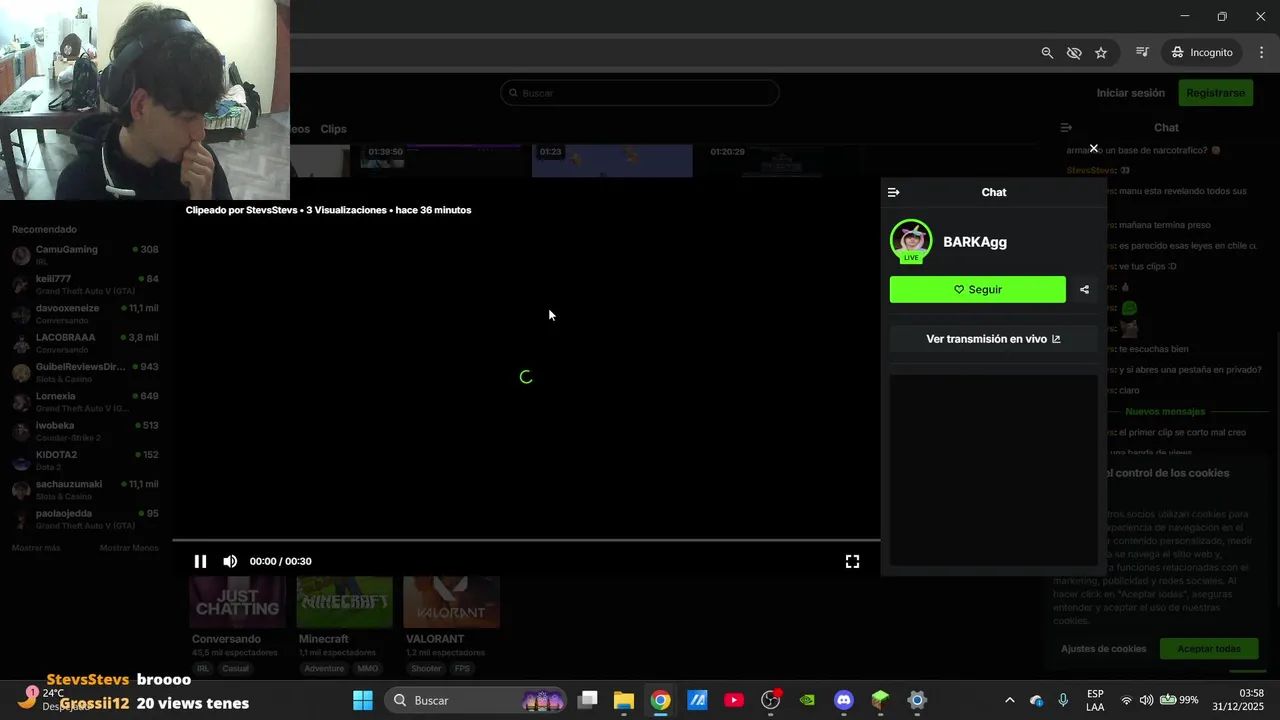Click the taskbar Buscar search box
The height and width of the screenshot is (720, 1280).
pyautogui.click(x=475, y=700)
